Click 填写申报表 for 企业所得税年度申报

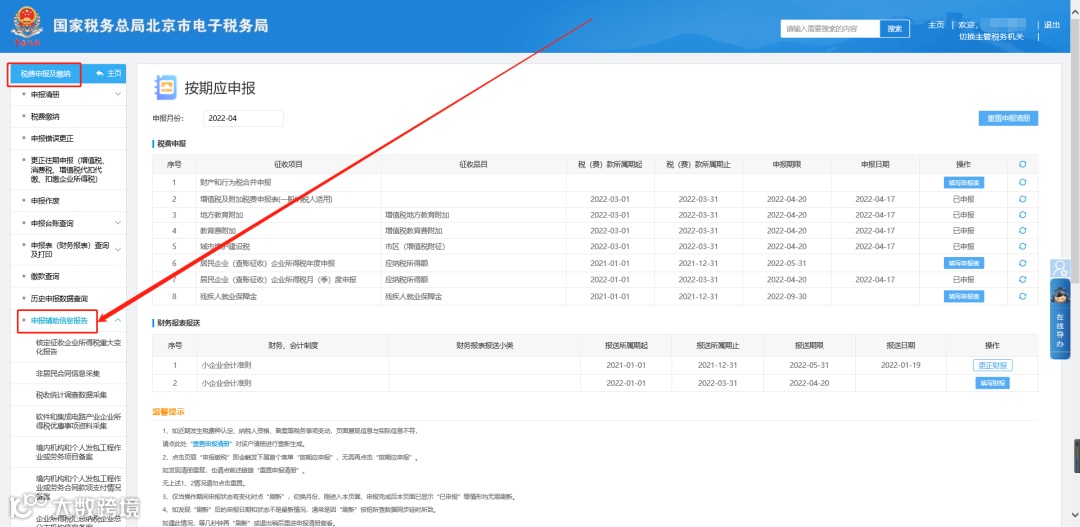[963, 262]
